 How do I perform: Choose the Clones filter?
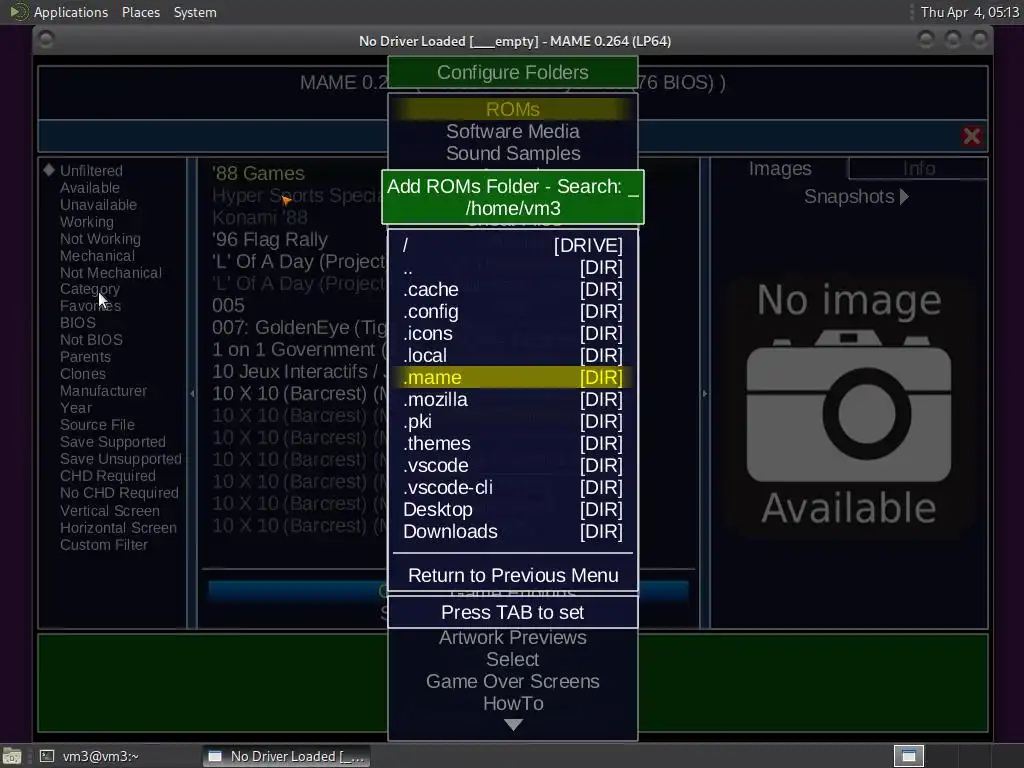[82, 374]
